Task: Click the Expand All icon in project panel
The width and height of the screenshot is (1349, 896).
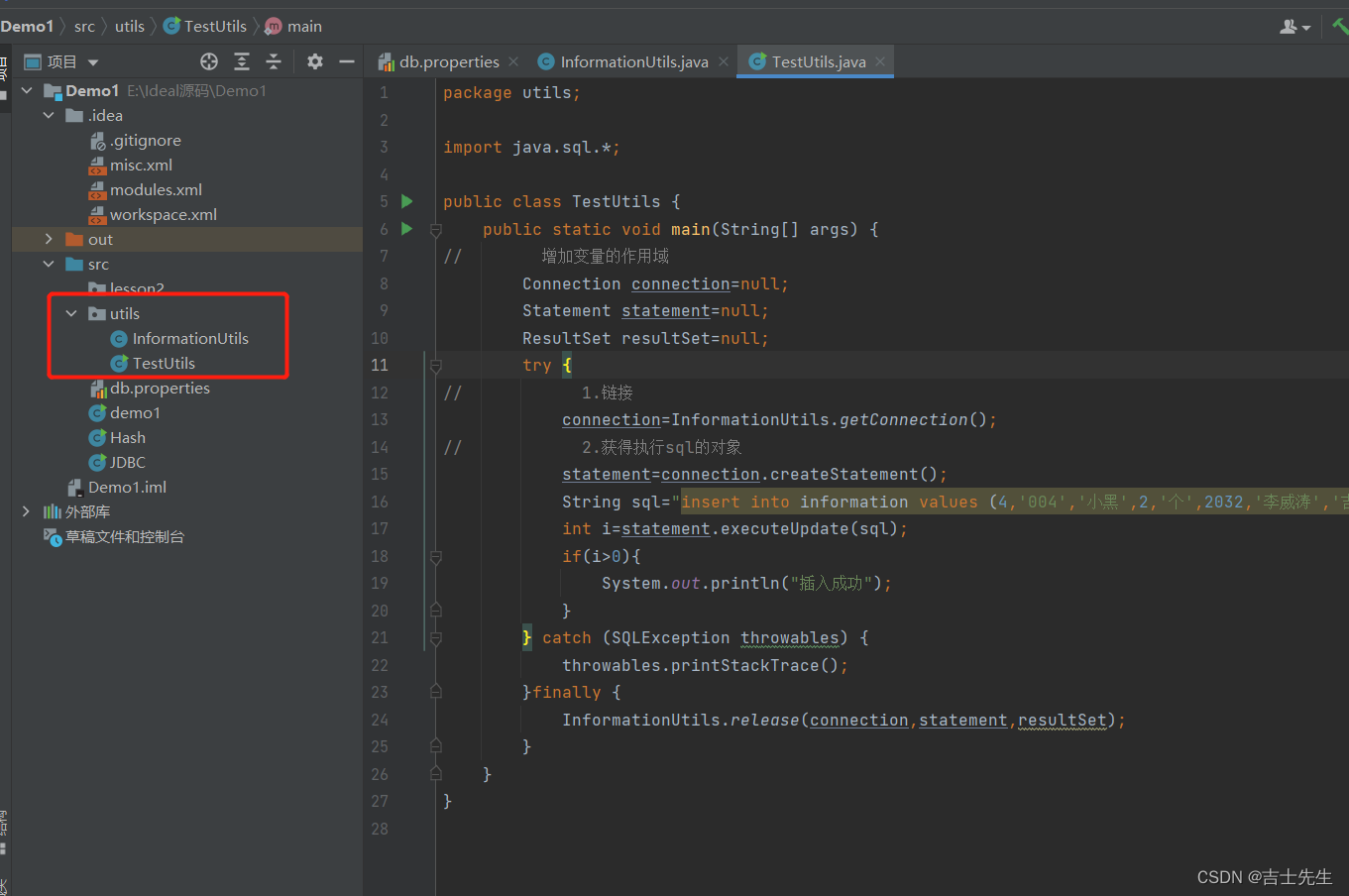Action: [x=242, y=61]
